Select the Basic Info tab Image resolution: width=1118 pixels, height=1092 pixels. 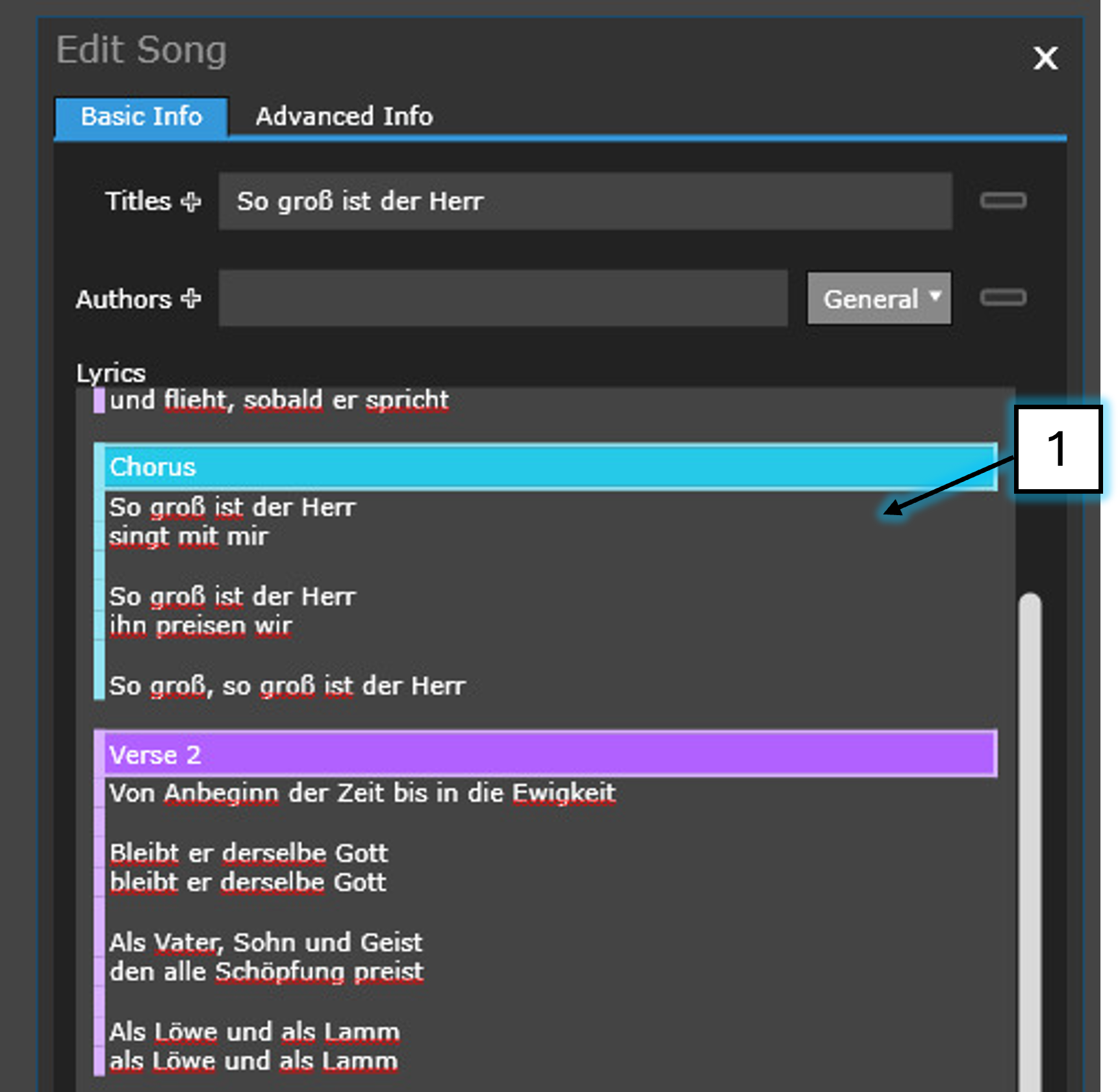tap(142, 117)
